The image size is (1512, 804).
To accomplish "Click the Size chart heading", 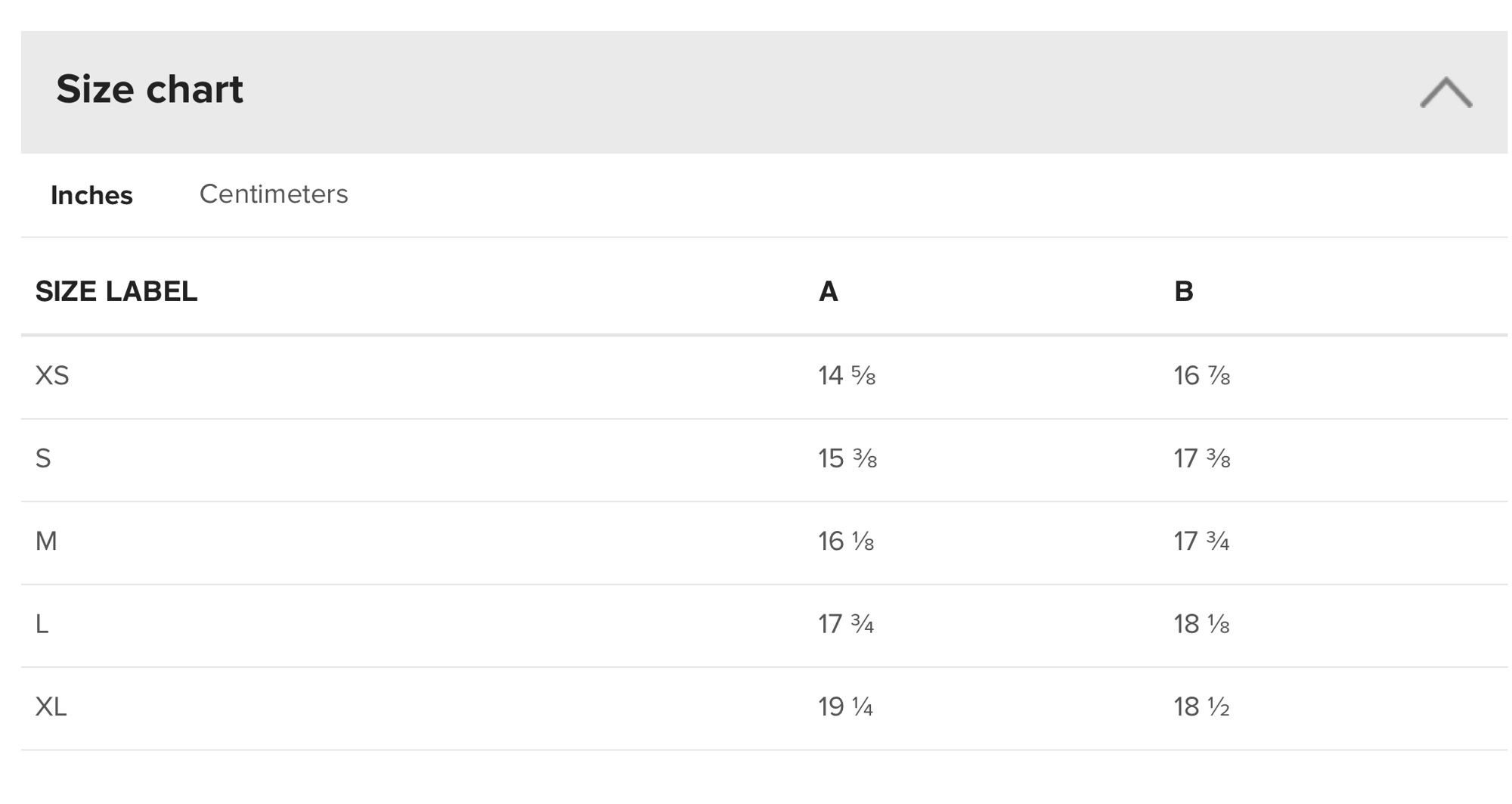I will tap(150, 89).
